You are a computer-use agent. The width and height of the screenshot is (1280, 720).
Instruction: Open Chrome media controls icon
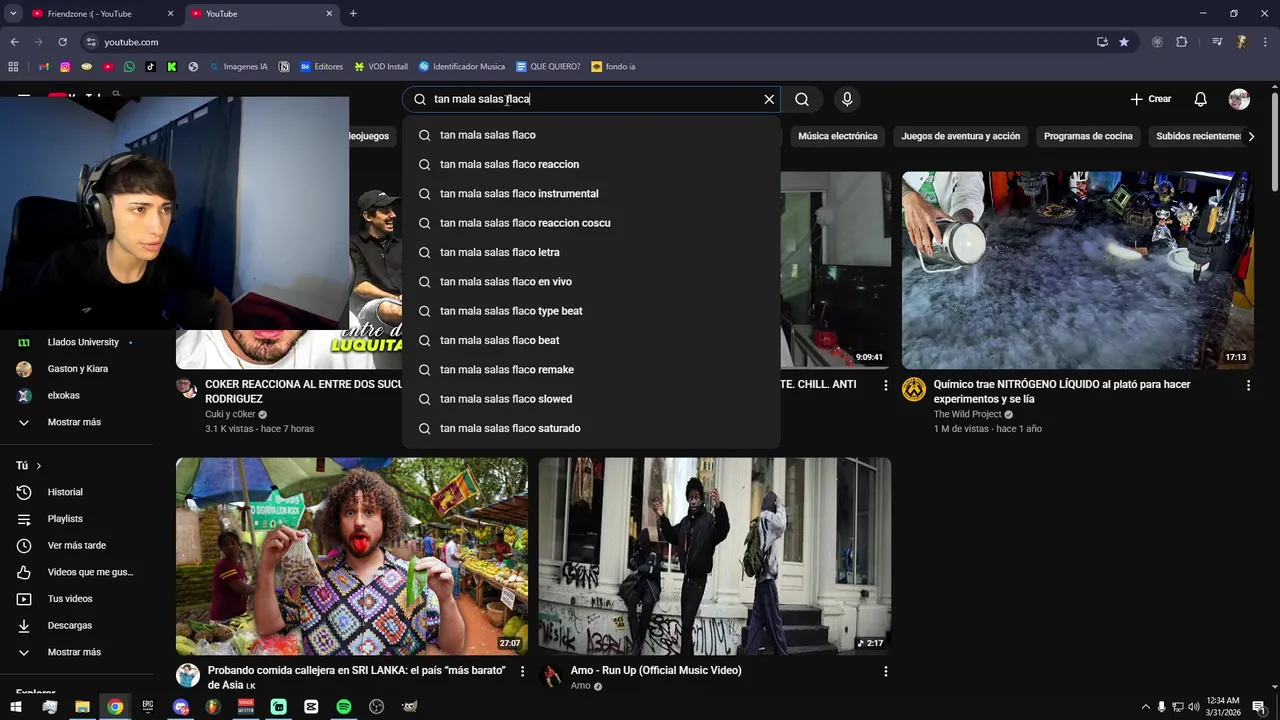click(1217, 42)
